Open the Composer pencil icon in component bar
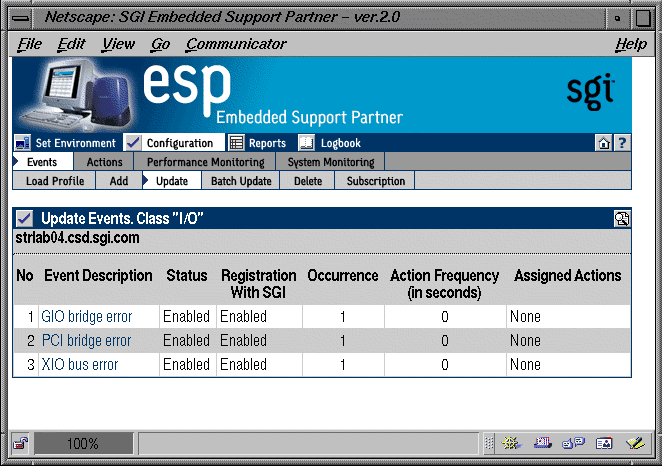The image size is (662, 466). pyautogui.click(x=635, y=443)
